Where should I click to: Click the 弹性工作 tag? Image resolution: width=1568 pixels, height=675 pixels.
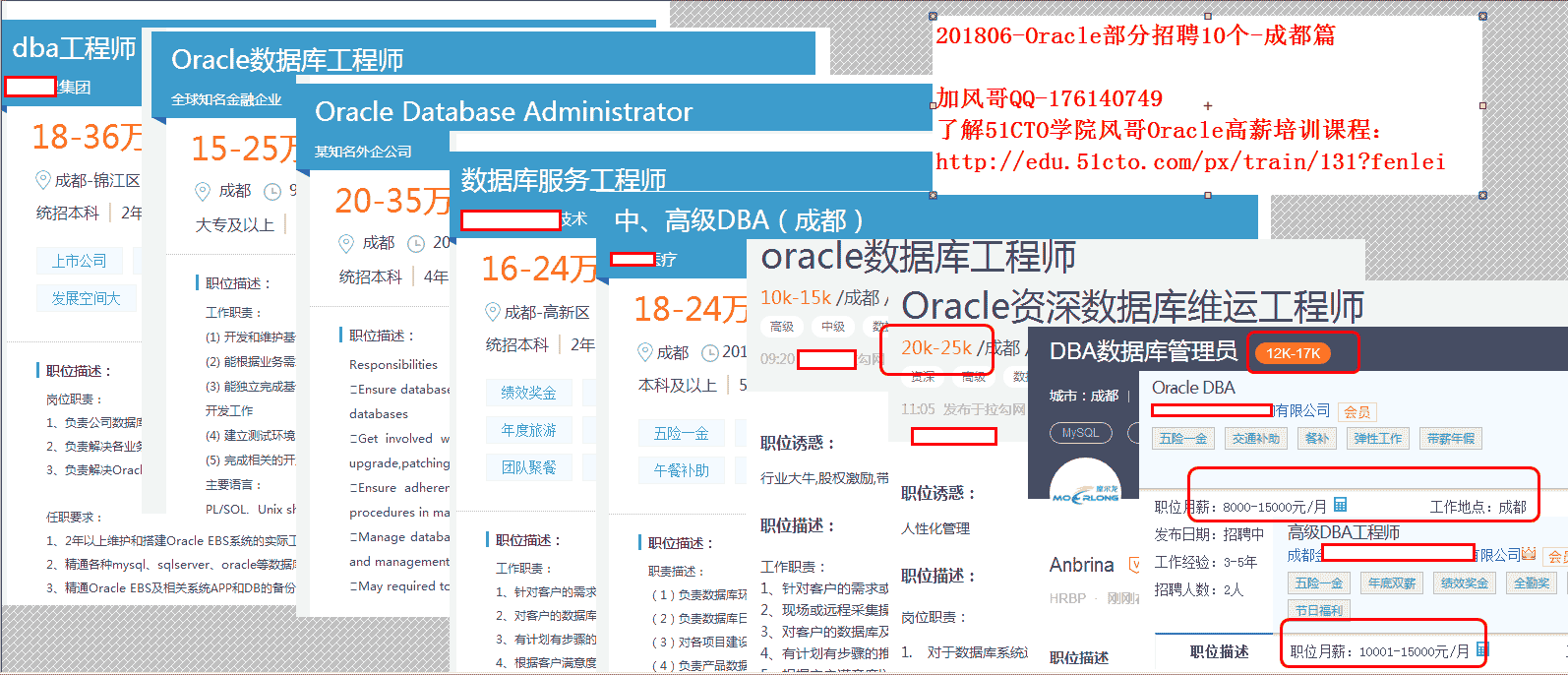click(1377, 439)
